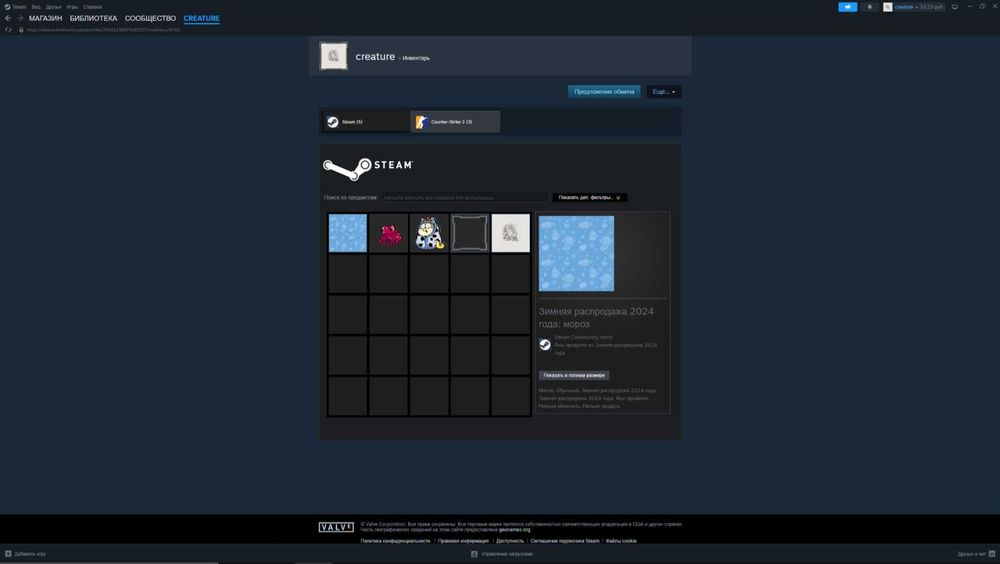
Task: Click Управление загрузками label
Action: click(x=507, y=554)
